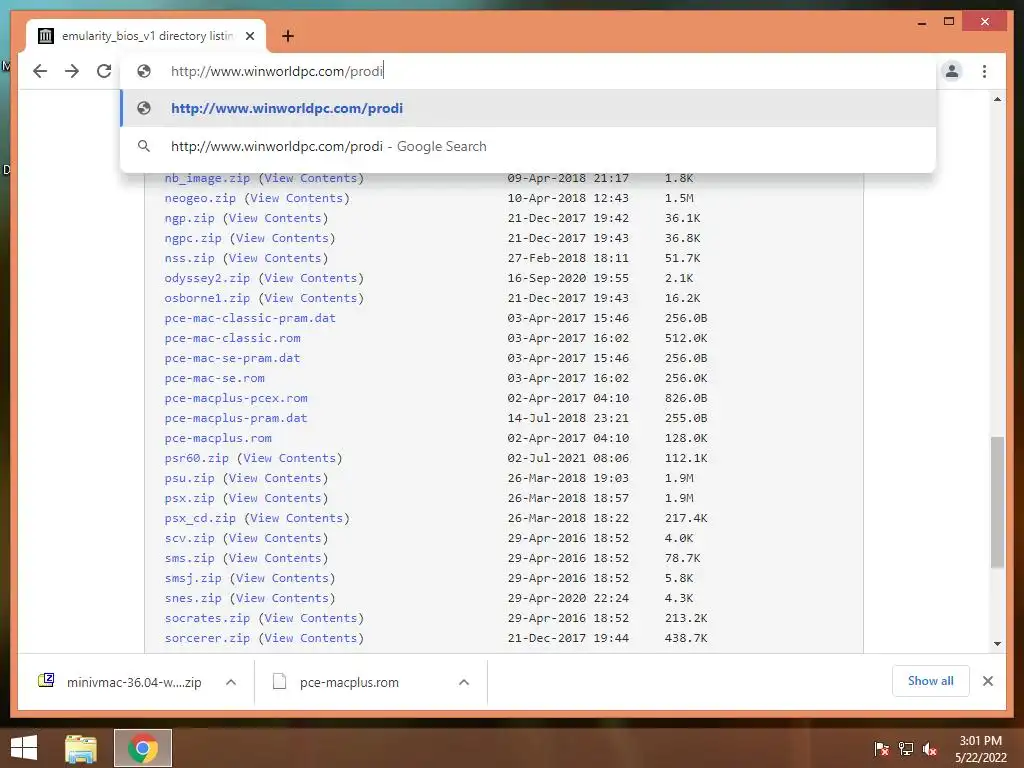Click the page vertical scrollbar thumb

(x=997, y=502)
